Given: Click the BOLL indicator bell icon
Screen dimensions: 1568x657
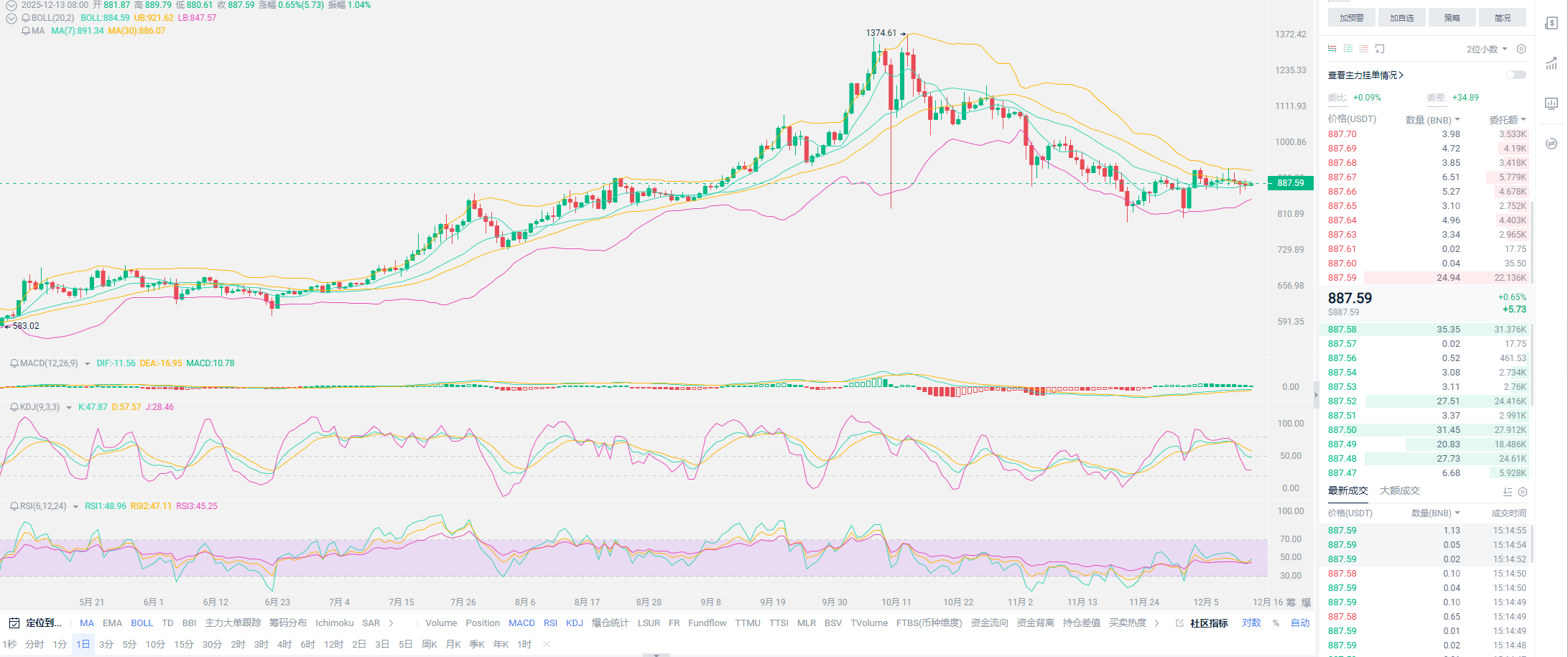Looking at the screenshot, I should [x=26, y=18].
